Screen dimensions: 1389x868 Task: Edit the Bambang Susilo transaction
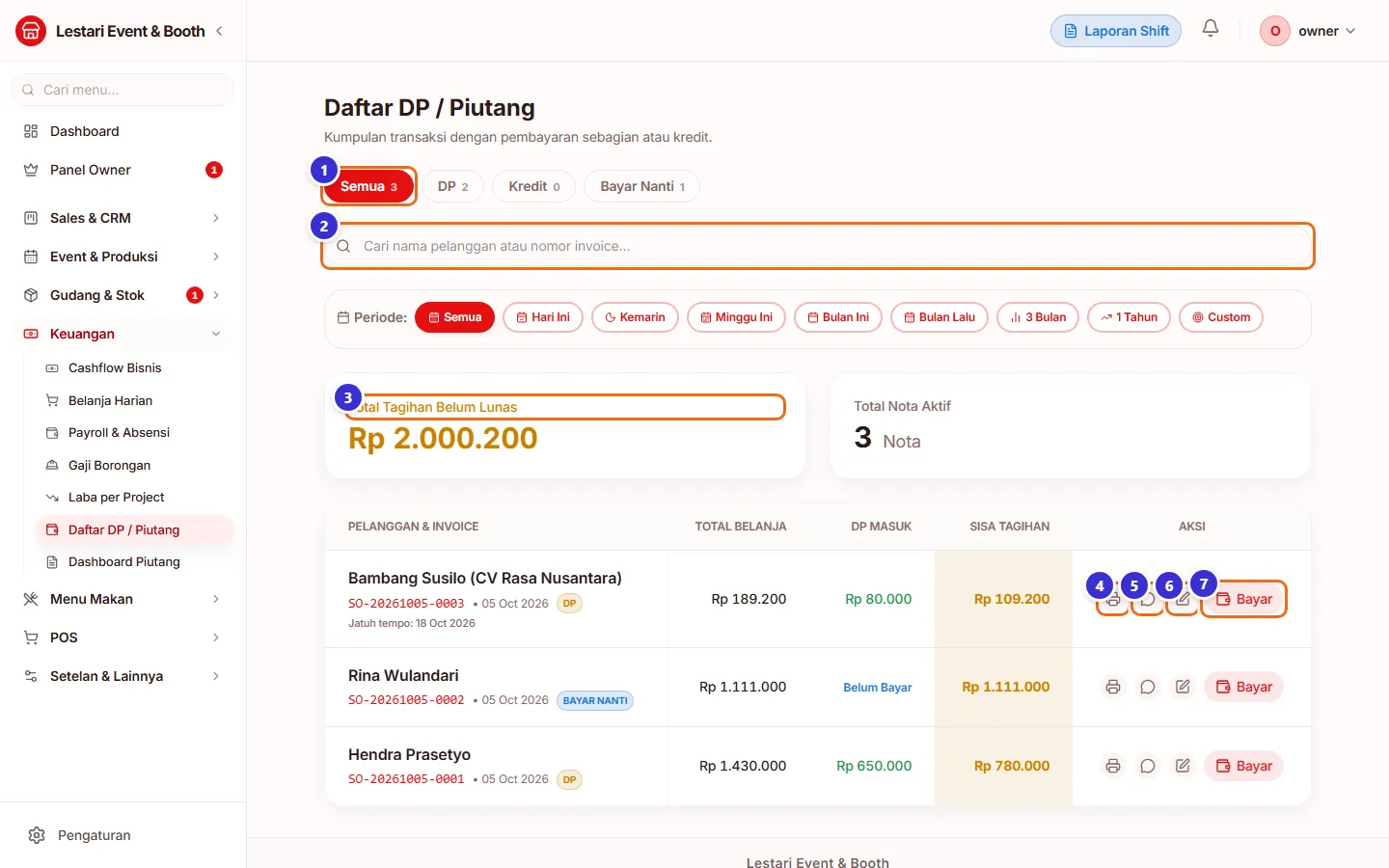[x=1183, y=599]
